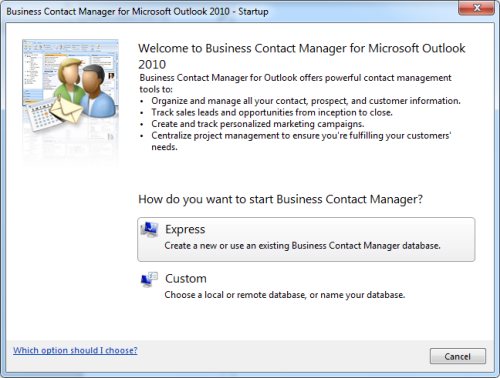Click the Express setup computer icon

149,229
